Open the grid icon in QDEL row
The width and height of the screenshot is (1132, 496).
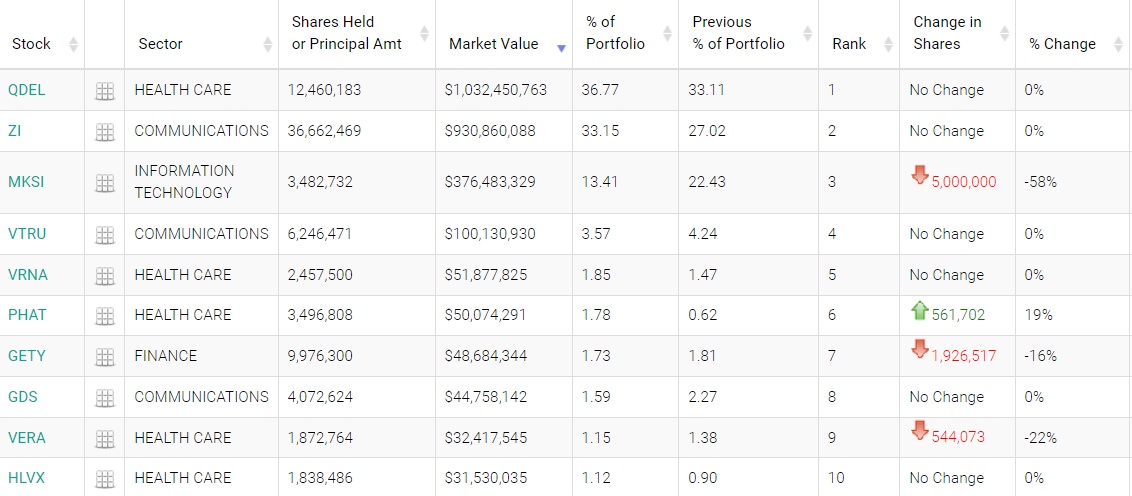[x=104, y=91]
